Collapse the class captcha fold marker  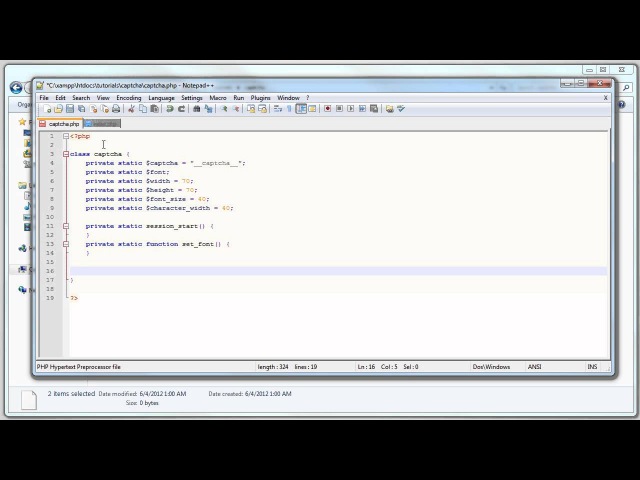coord(66,154)
